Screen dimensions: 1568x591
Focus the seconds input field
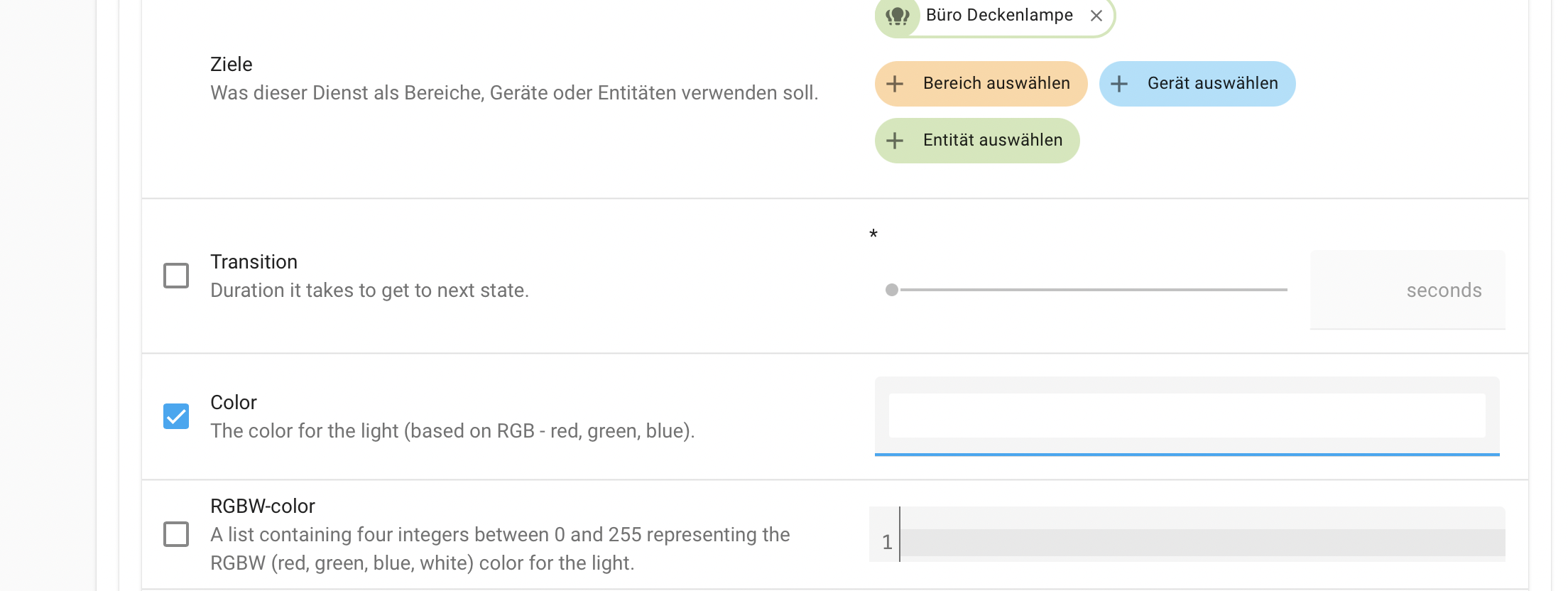pos(1406,290)
